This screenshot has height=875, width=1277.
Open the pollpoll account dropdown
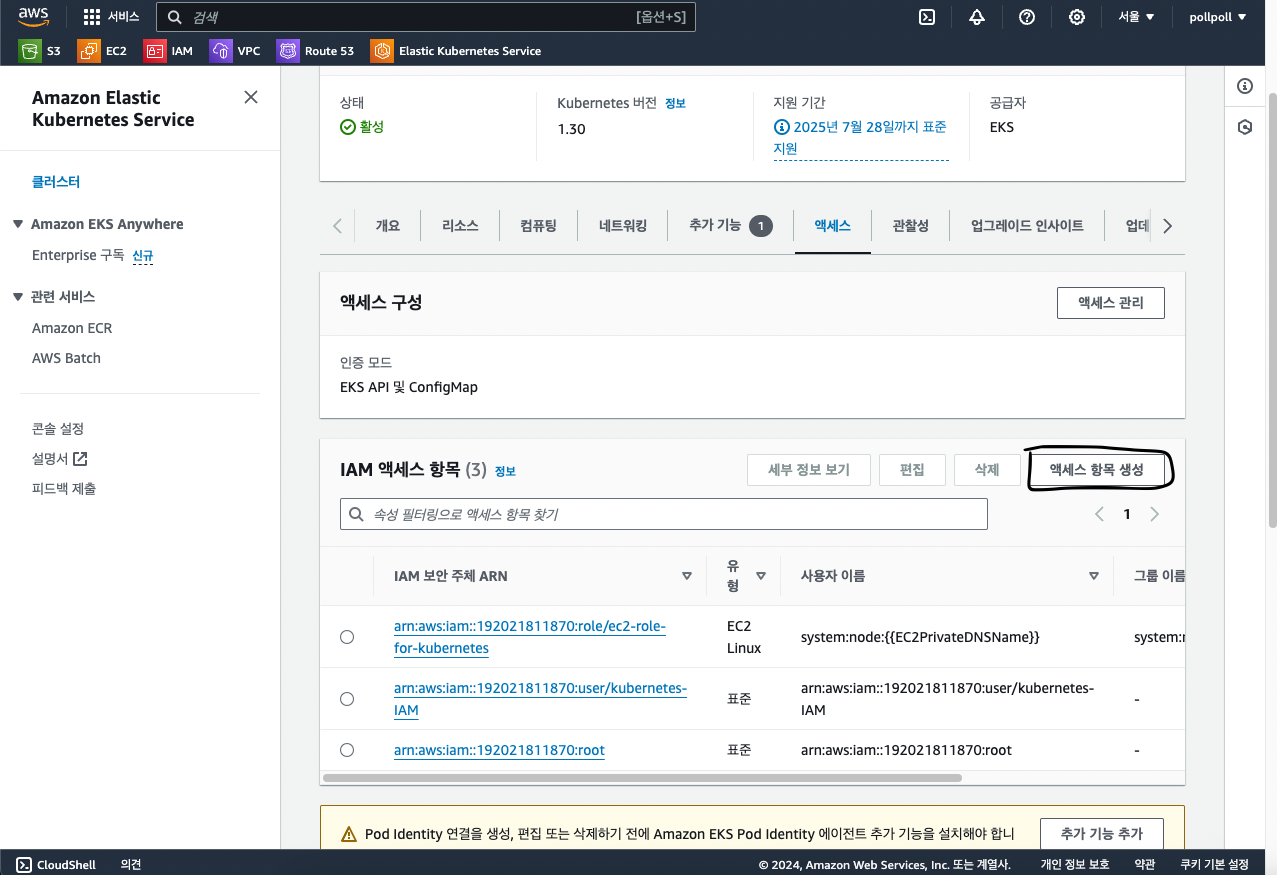click(x=1217, y=17)
